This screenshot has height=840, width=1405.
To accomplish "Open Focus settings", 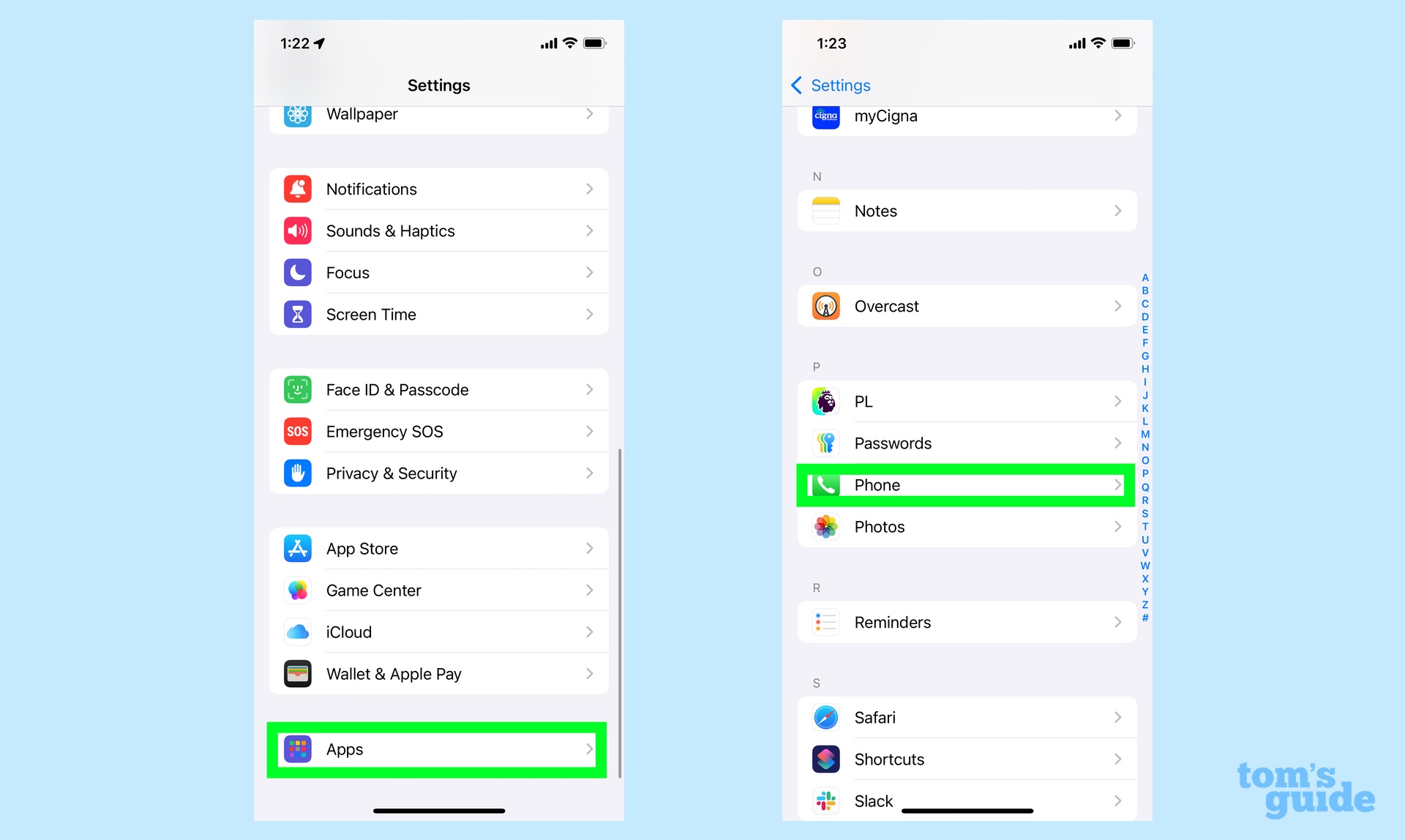I will coord(438,272).
